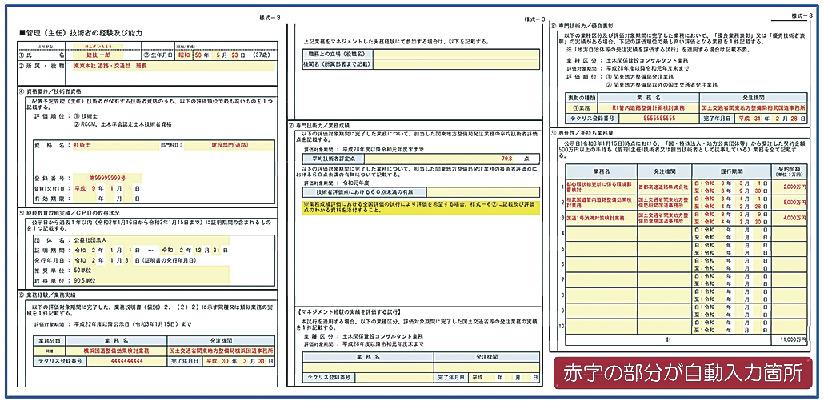
Task: Select the 役職名 field below 職務上の立場
Action: click(x=457, y=64)
